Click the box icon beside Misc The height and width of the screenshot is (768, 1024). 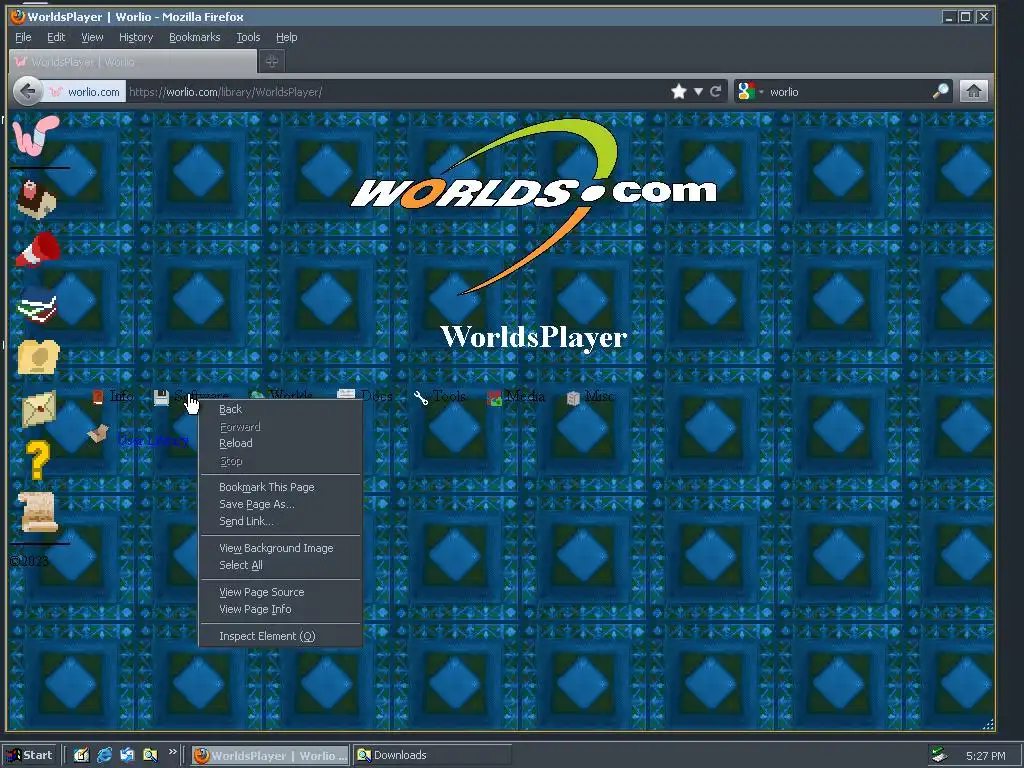(x=573, y=398)
